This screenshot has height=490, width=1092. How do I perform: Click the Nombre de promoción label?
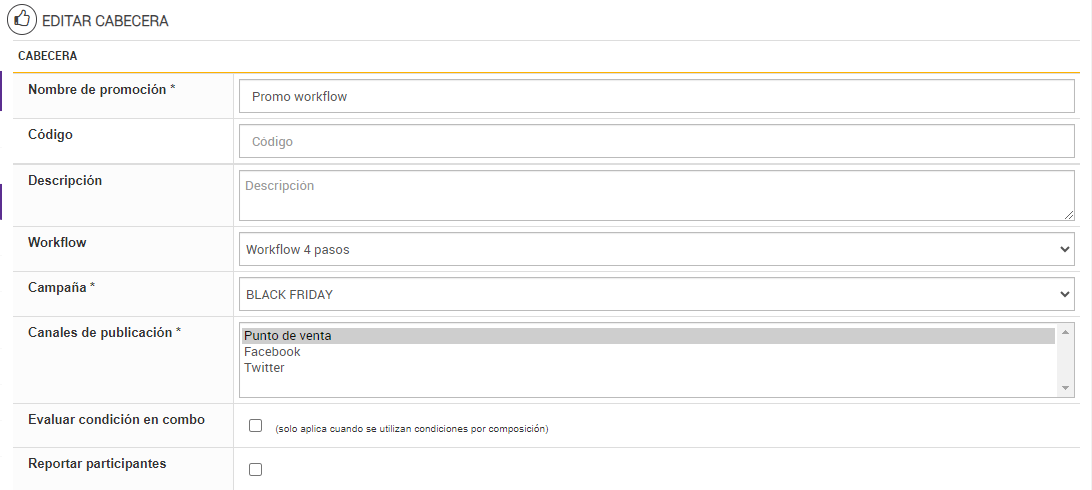pos(101,89)
